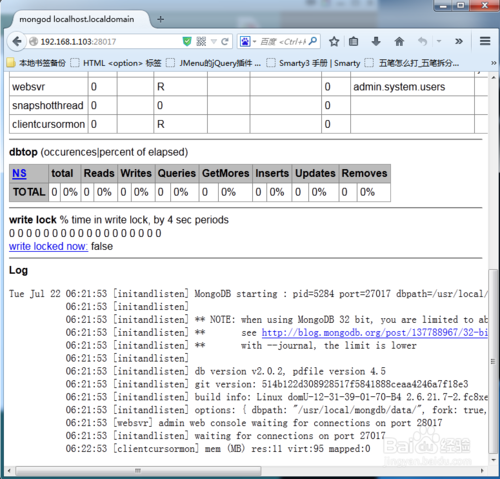Click the NS column header link
The image size is (500, 479).
[19, 173]
